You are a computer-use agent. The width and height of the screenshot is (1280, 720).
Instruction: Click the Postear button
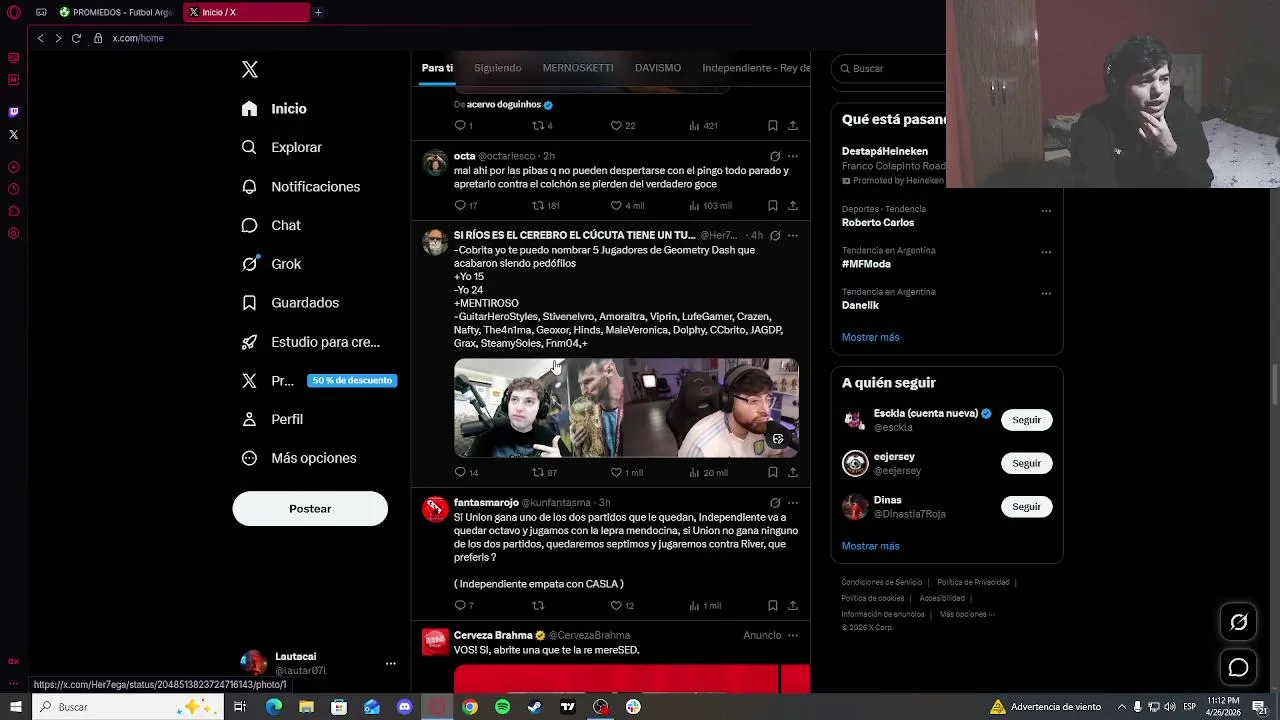pyautogui.click(x=310, y=509)
